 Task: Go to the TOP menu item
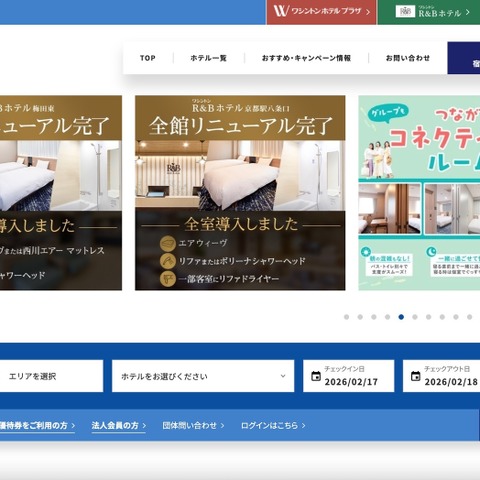(x=148, y=58)
